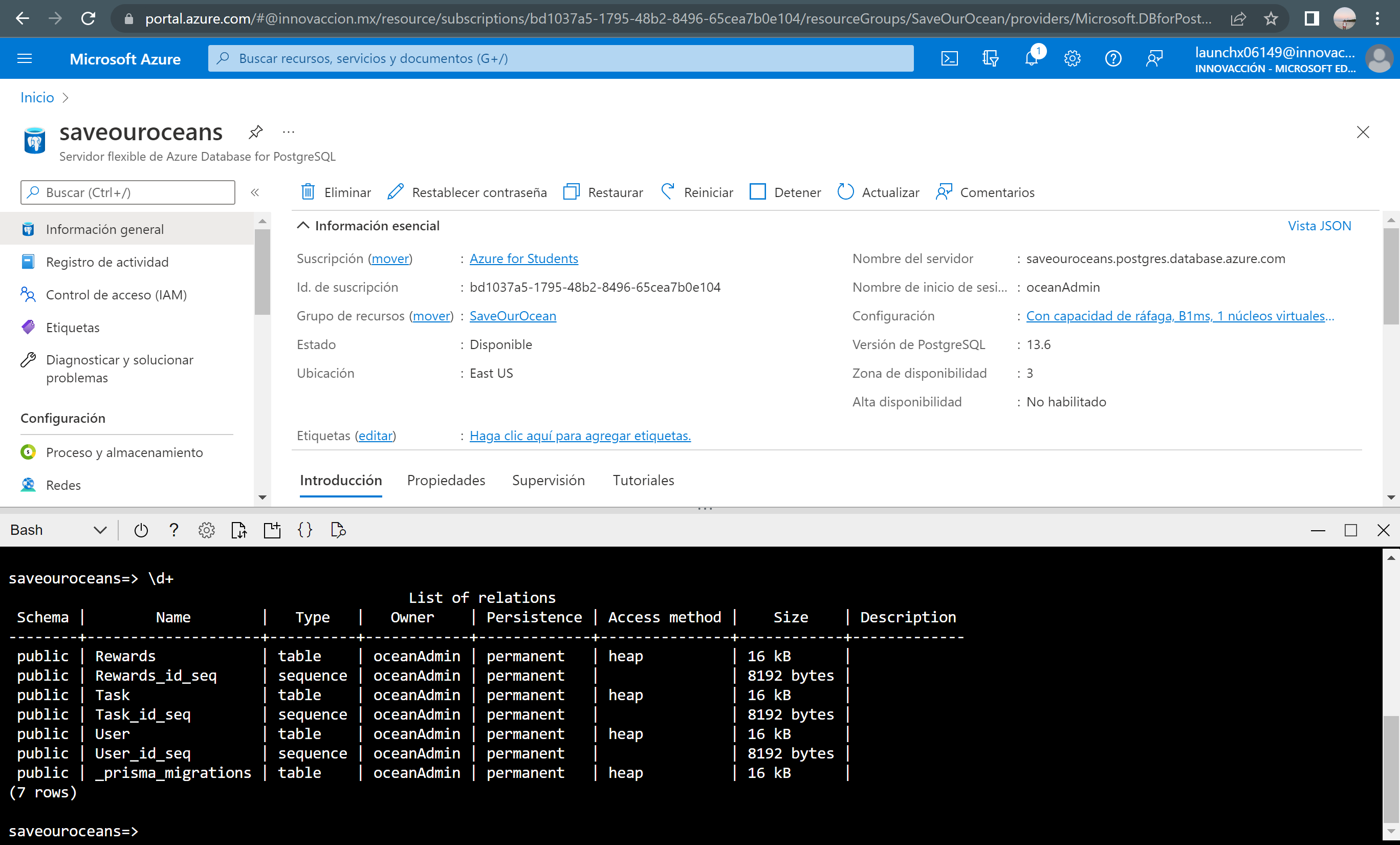Delete the server using Eliminar
Screen dimensions: 1400x845
pos(335,192)
